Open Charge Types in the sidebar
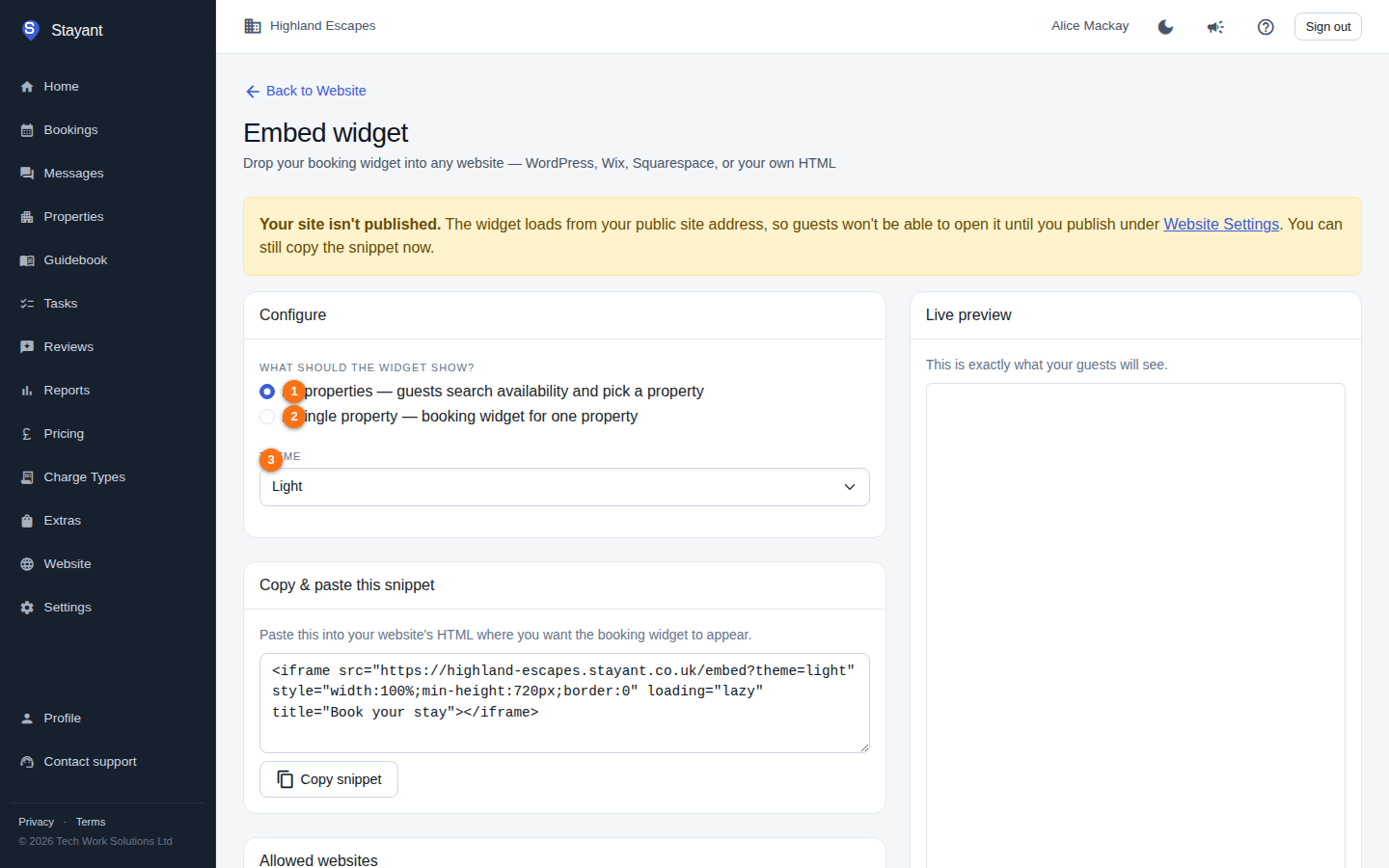 coord(108,477)
